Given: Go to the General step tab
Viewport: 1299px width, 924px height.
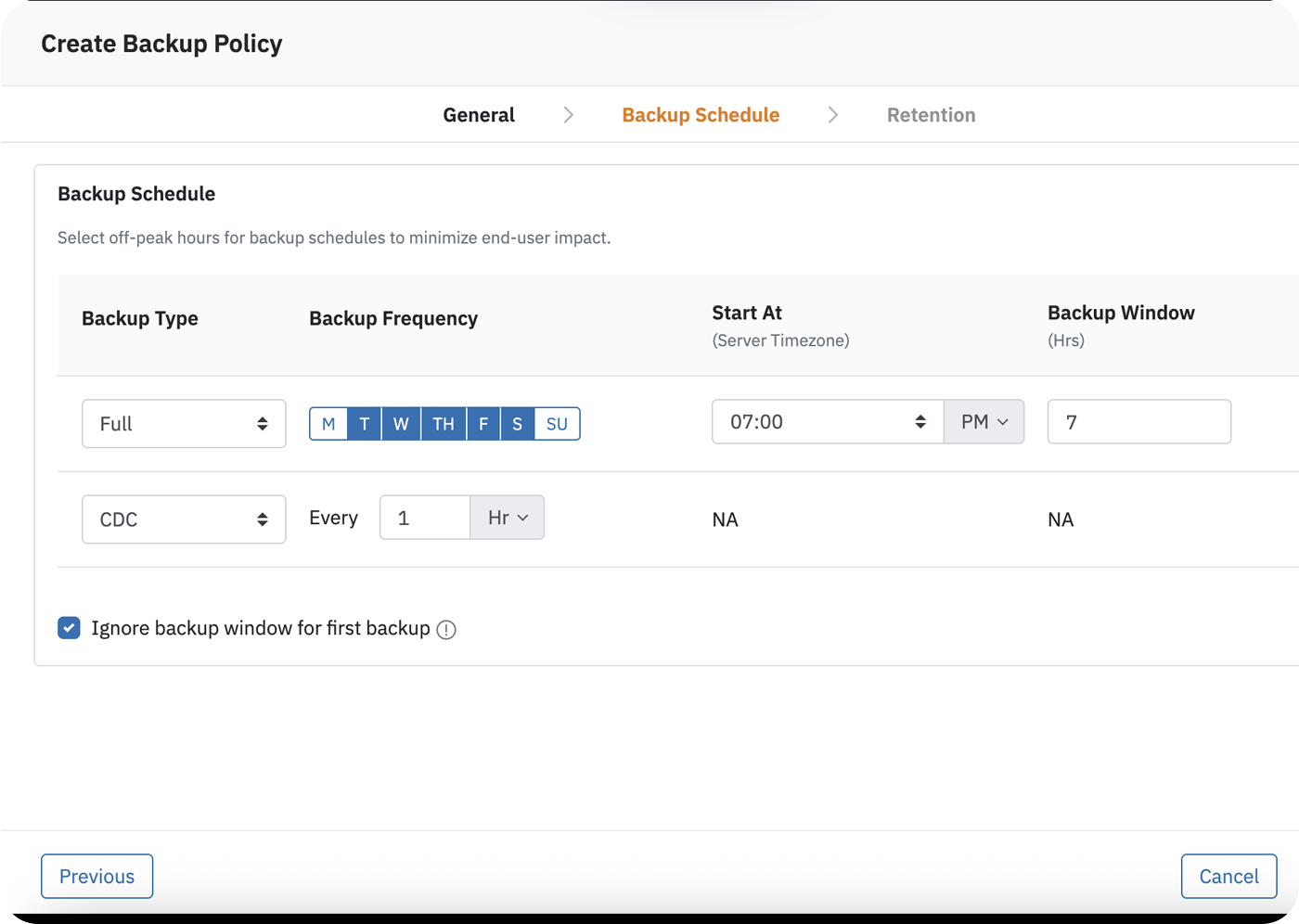Looking at the screenshot, I should tap(479, 115).
